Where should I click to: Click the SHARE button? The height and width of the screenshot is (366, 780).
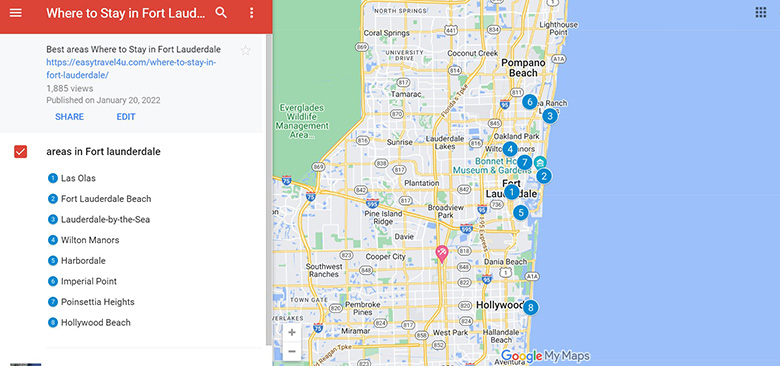[x=70, y=117]
